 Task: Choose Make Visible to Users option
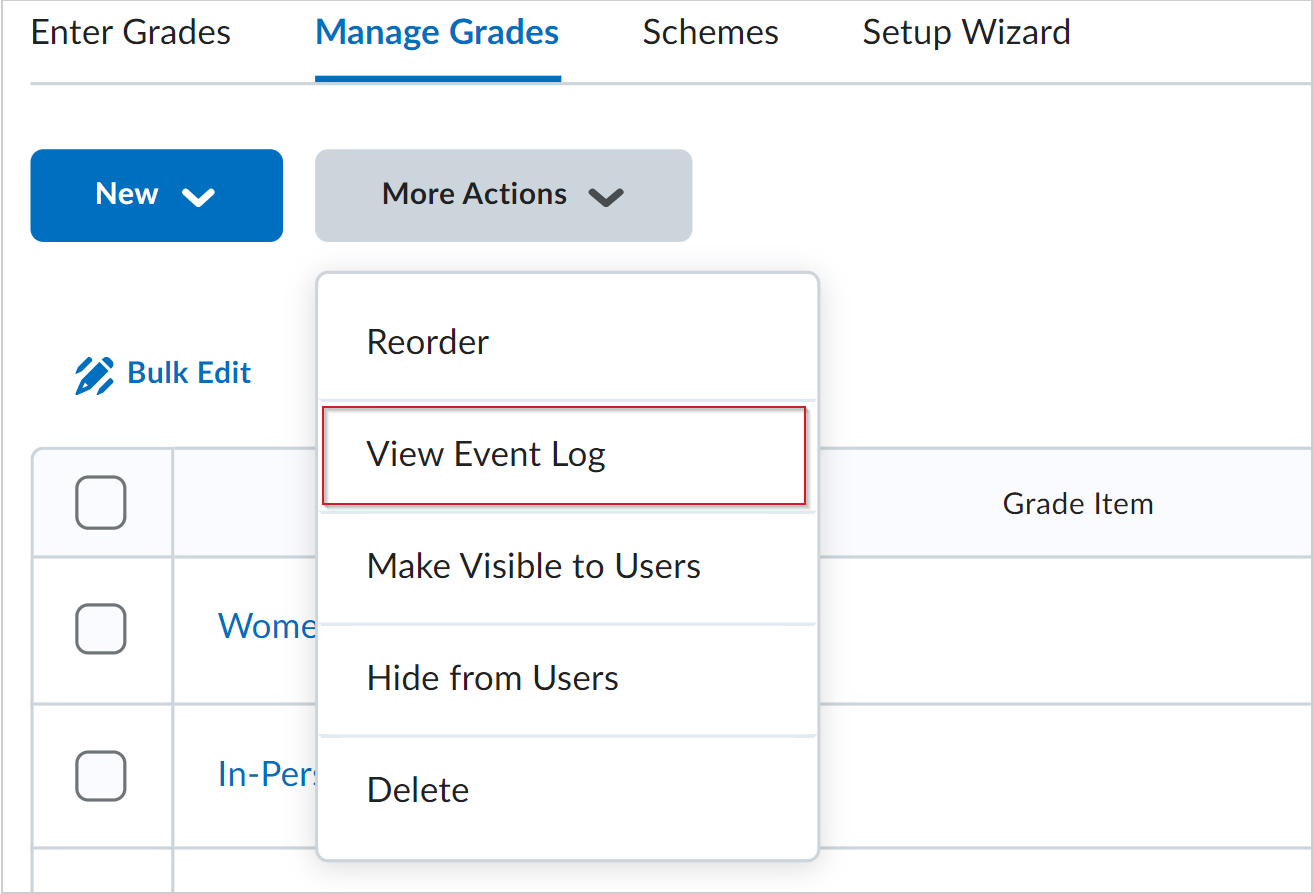click(533, 566)
